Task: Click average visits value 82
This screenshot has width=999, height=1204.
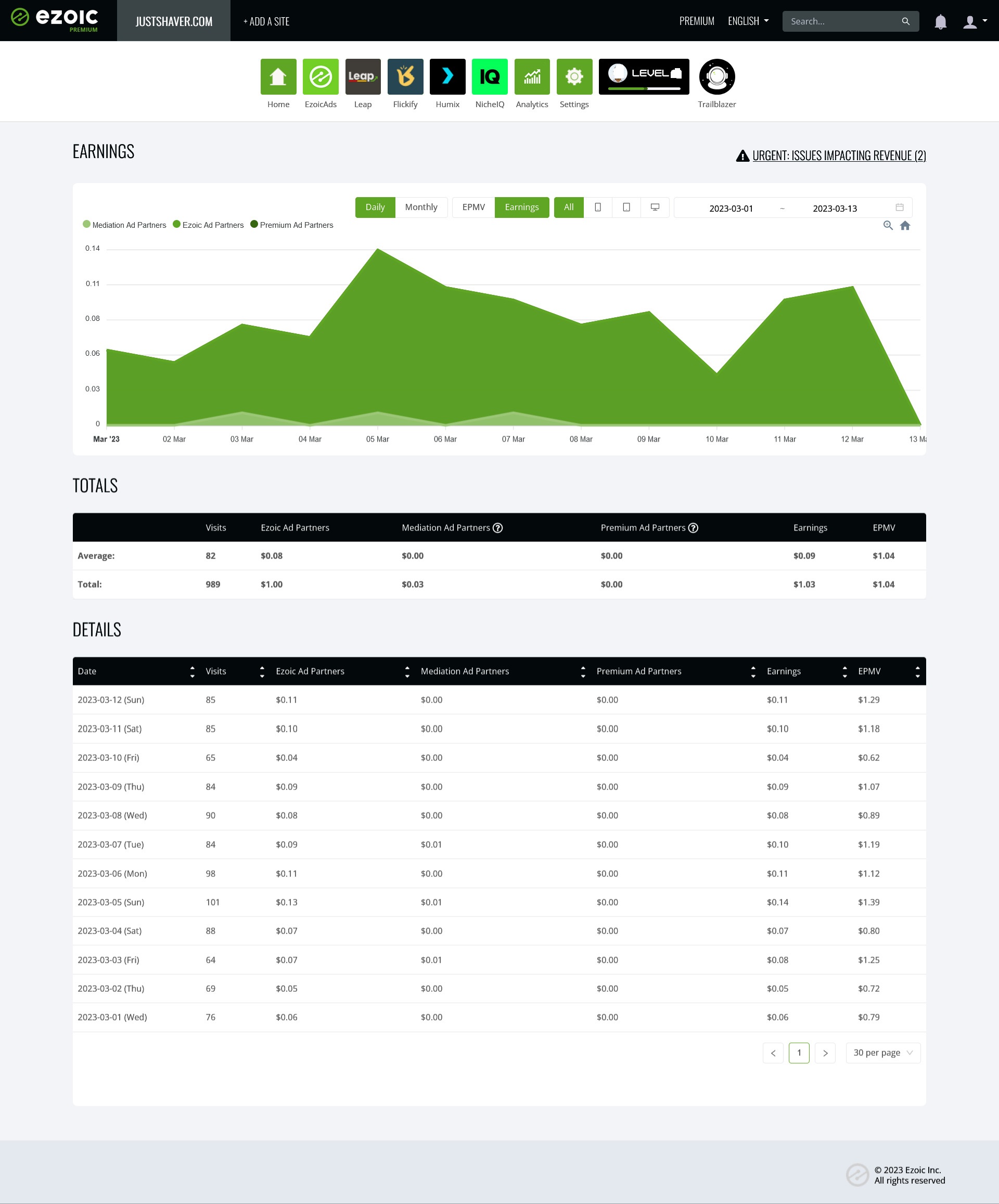Action: [x=211, y=555]
